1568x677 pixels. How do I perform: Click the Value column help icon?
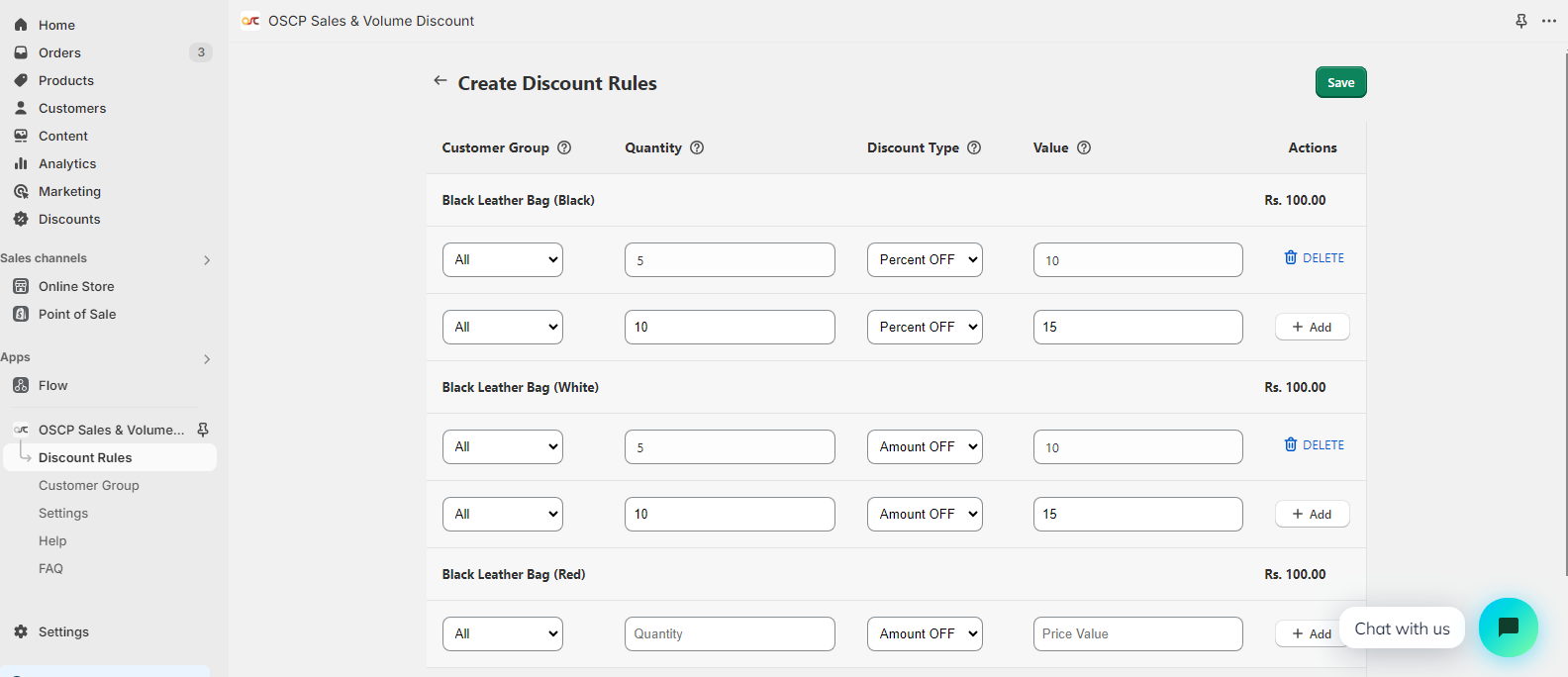[x=1084, y=147]
